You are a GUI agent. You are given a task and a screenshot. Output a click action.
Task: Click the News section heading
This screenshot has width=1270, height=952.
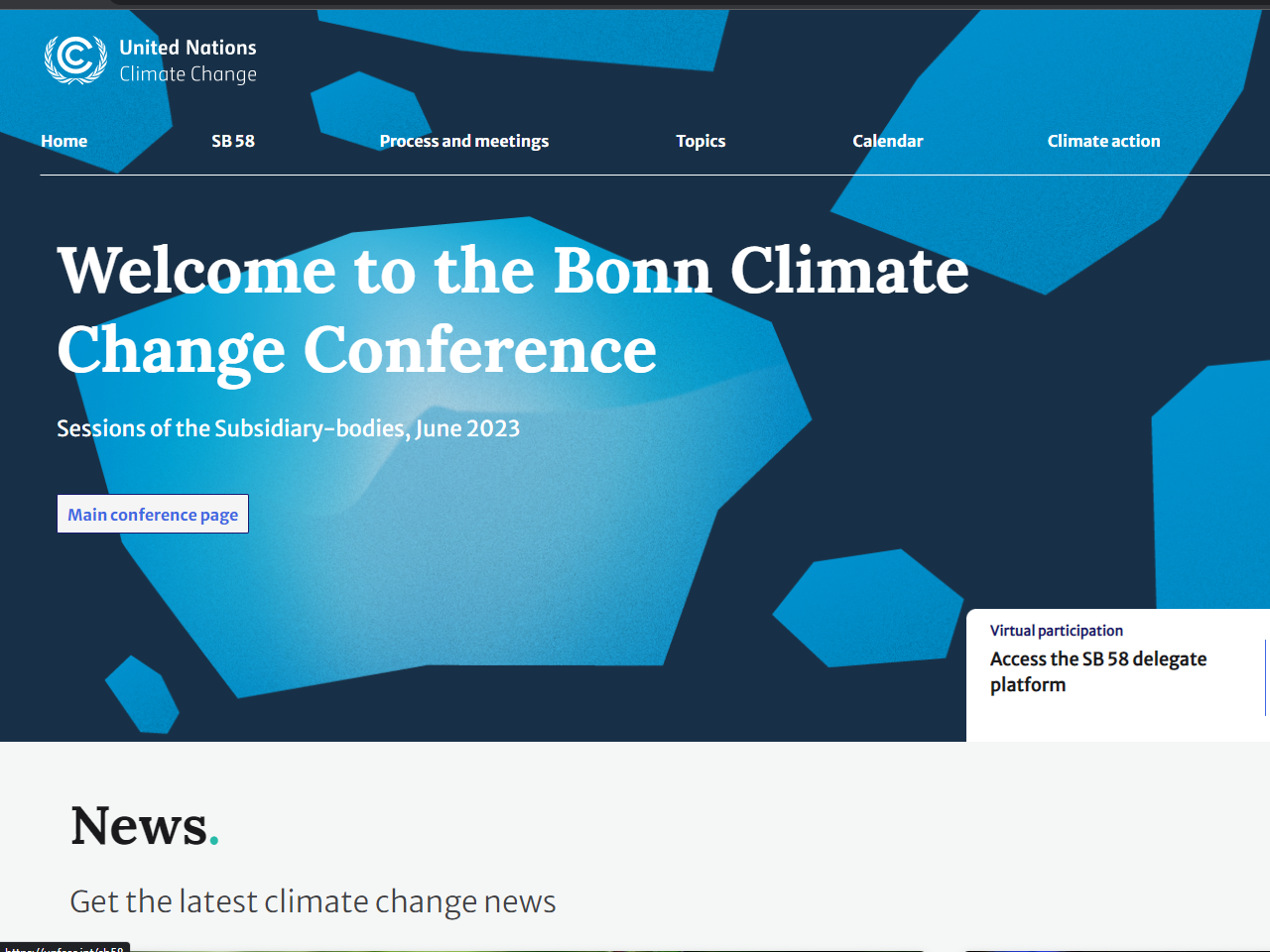pyautogui.click(x=144, y=826)
